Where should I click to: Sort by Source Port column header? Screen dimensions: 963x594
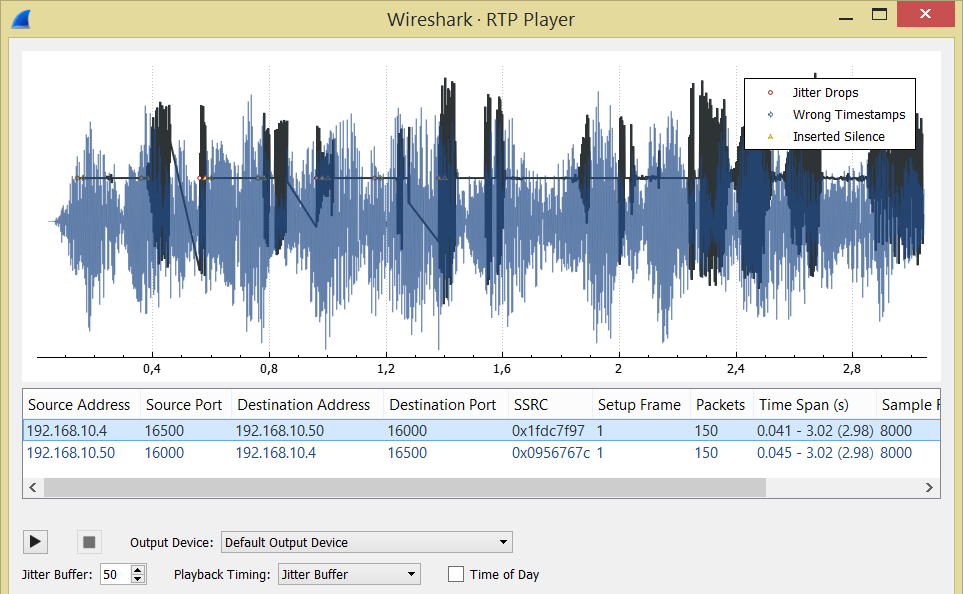tap(184, 405)
